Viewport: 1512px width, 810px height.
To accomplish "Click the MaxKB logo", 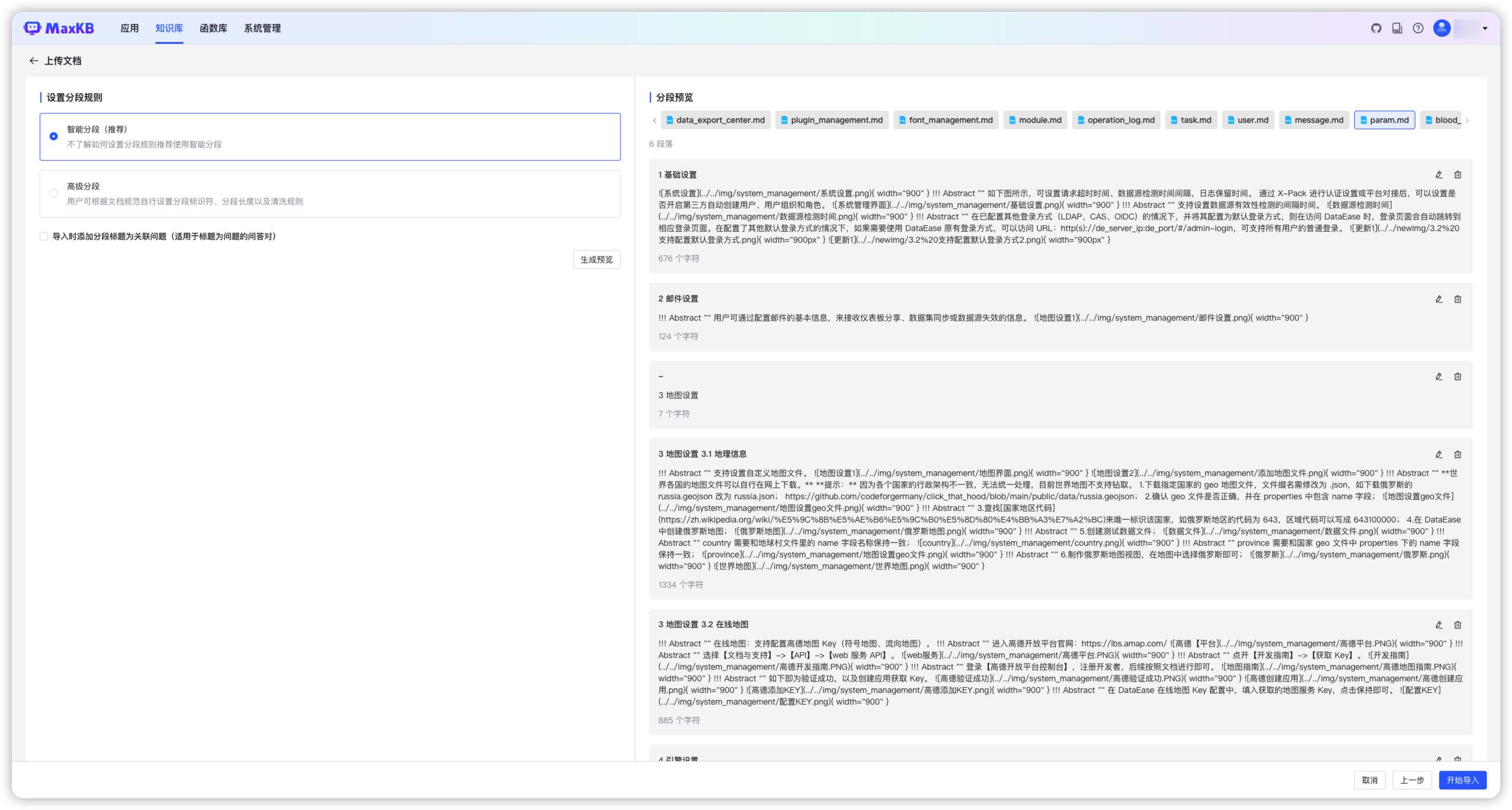I will 59,28.
